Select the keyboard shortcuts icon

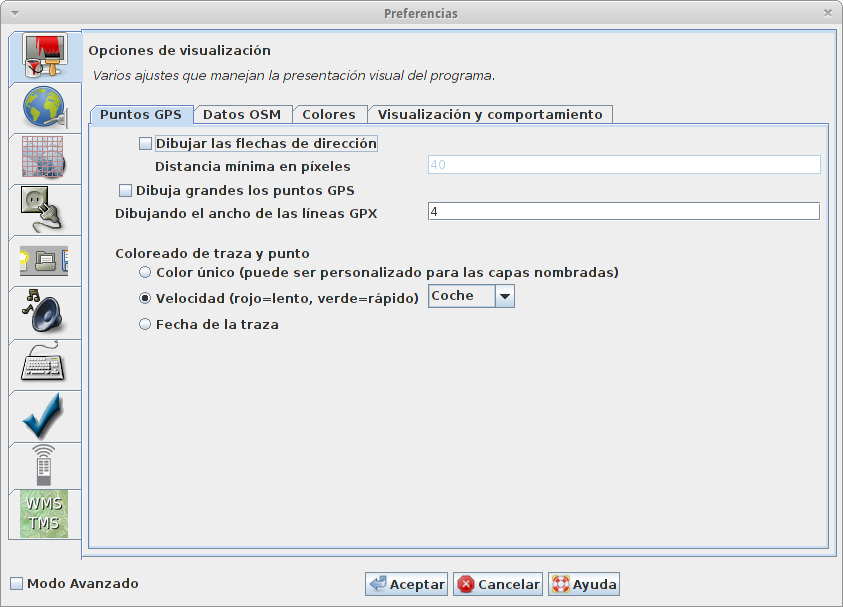[44, 362]
